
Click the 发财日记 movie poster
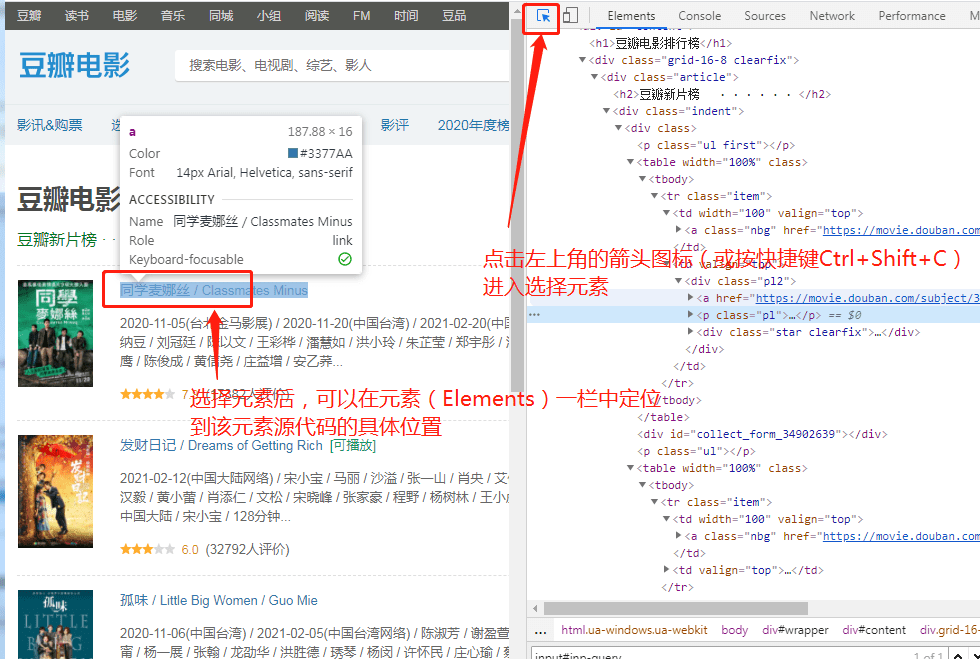point(55,491)
